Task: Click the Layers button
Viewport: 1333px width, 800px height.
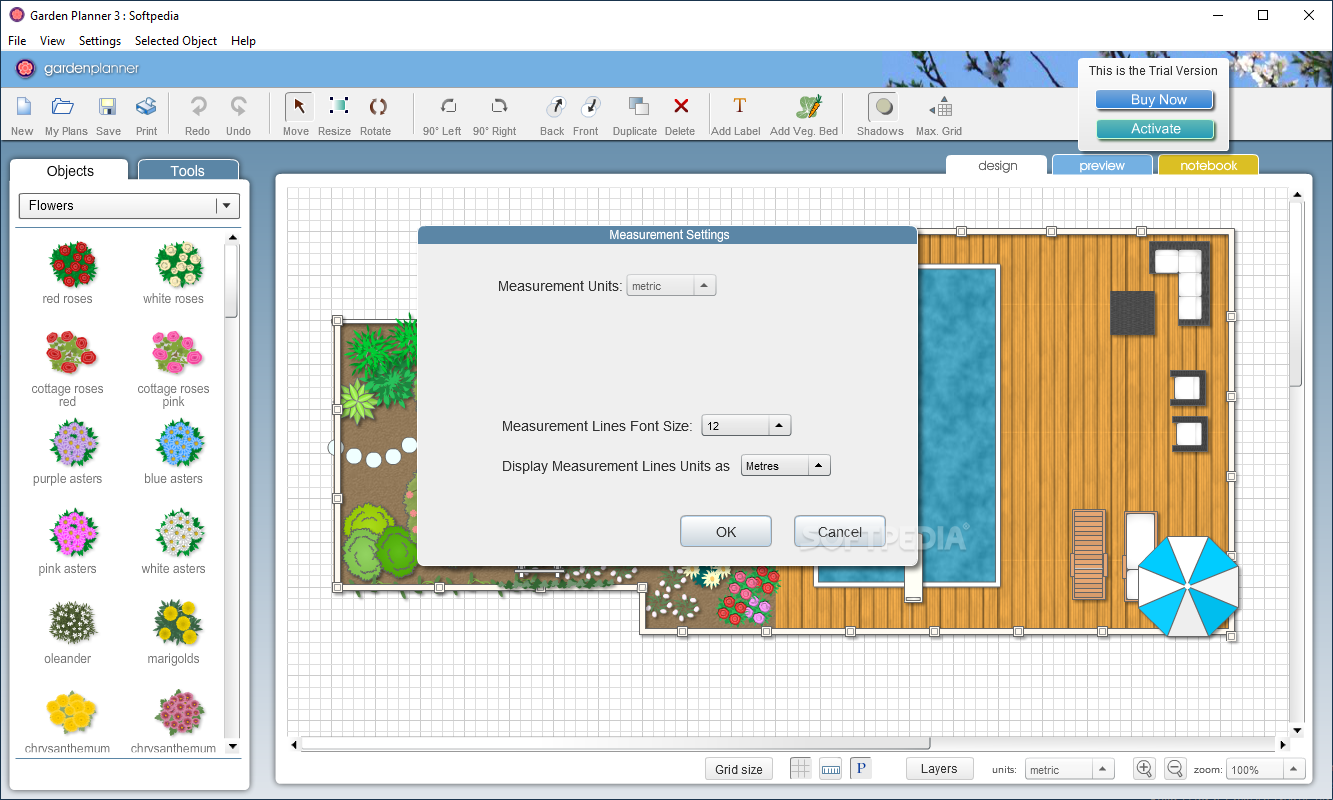Action: point(939,768)
